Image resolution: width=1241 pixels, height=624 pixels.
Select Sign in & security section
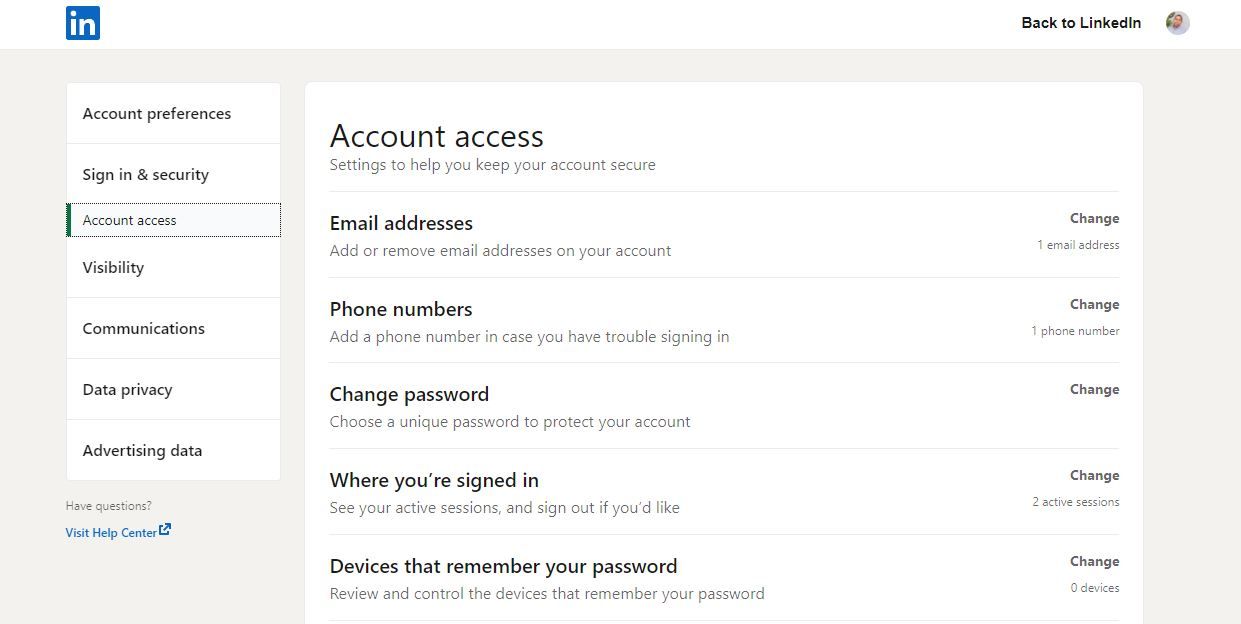click(146, 175)
